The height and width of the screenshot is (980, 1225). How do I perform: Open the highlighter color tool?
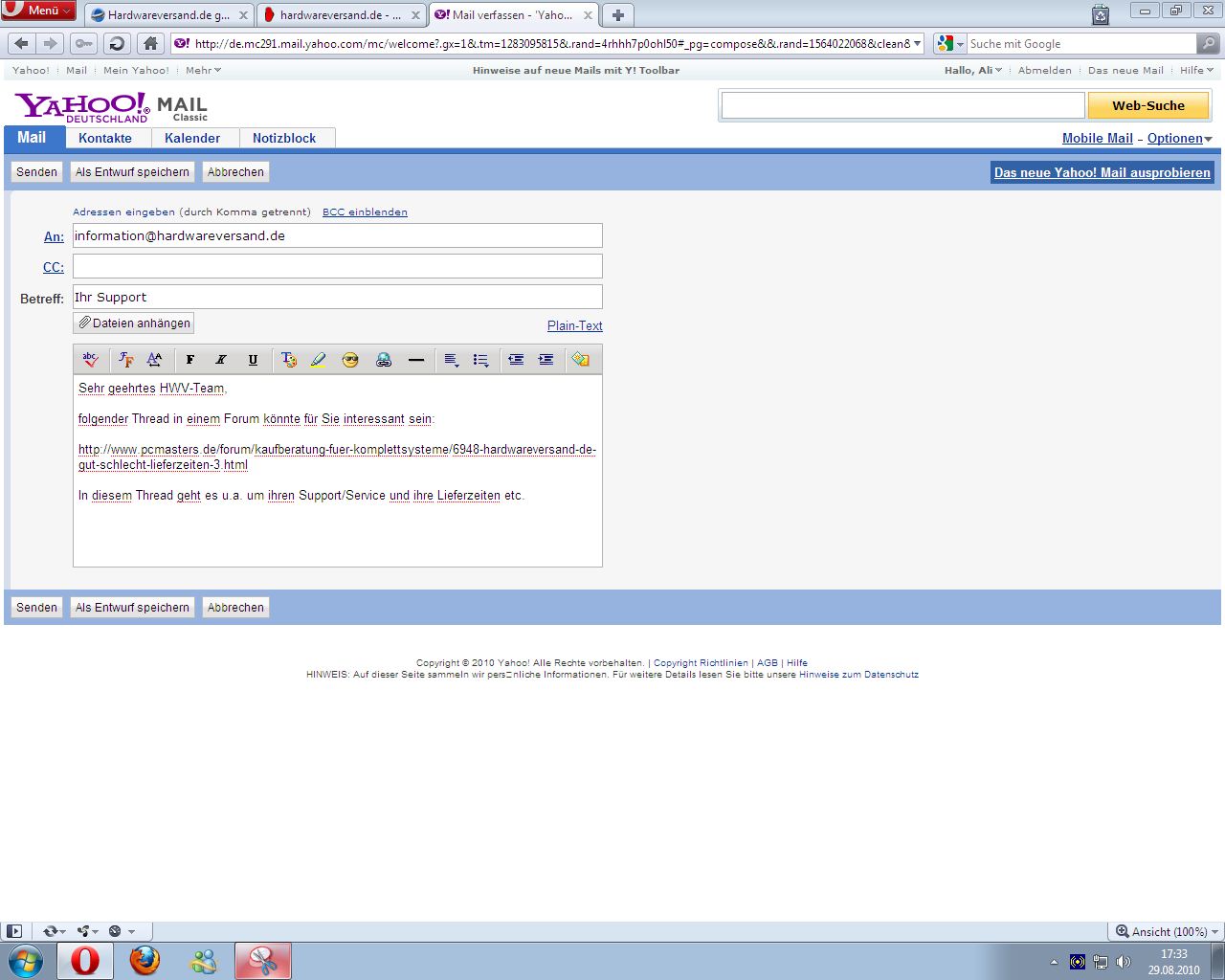point(319,360)
